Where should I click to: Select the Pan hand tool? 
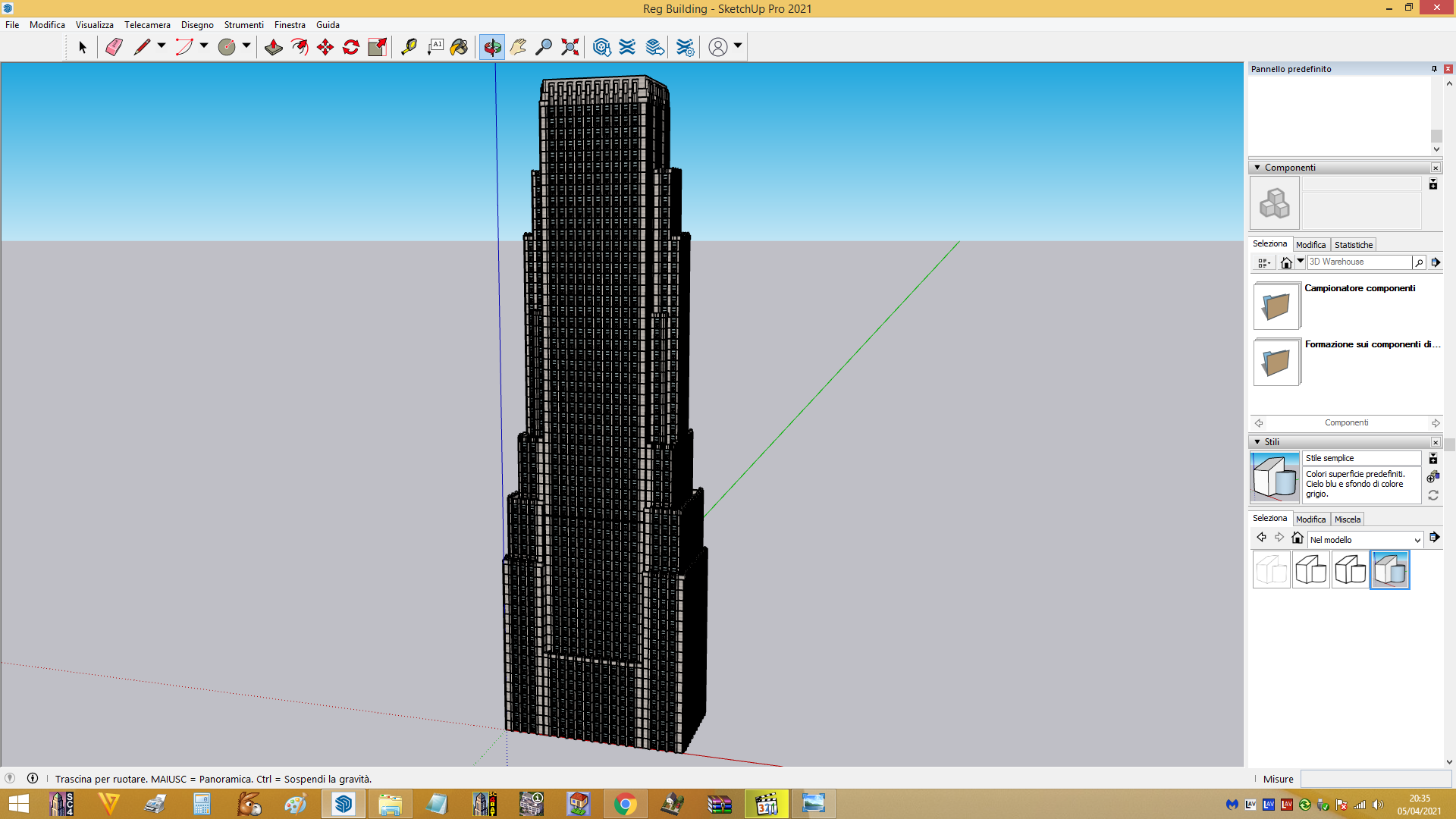(518, 47)
